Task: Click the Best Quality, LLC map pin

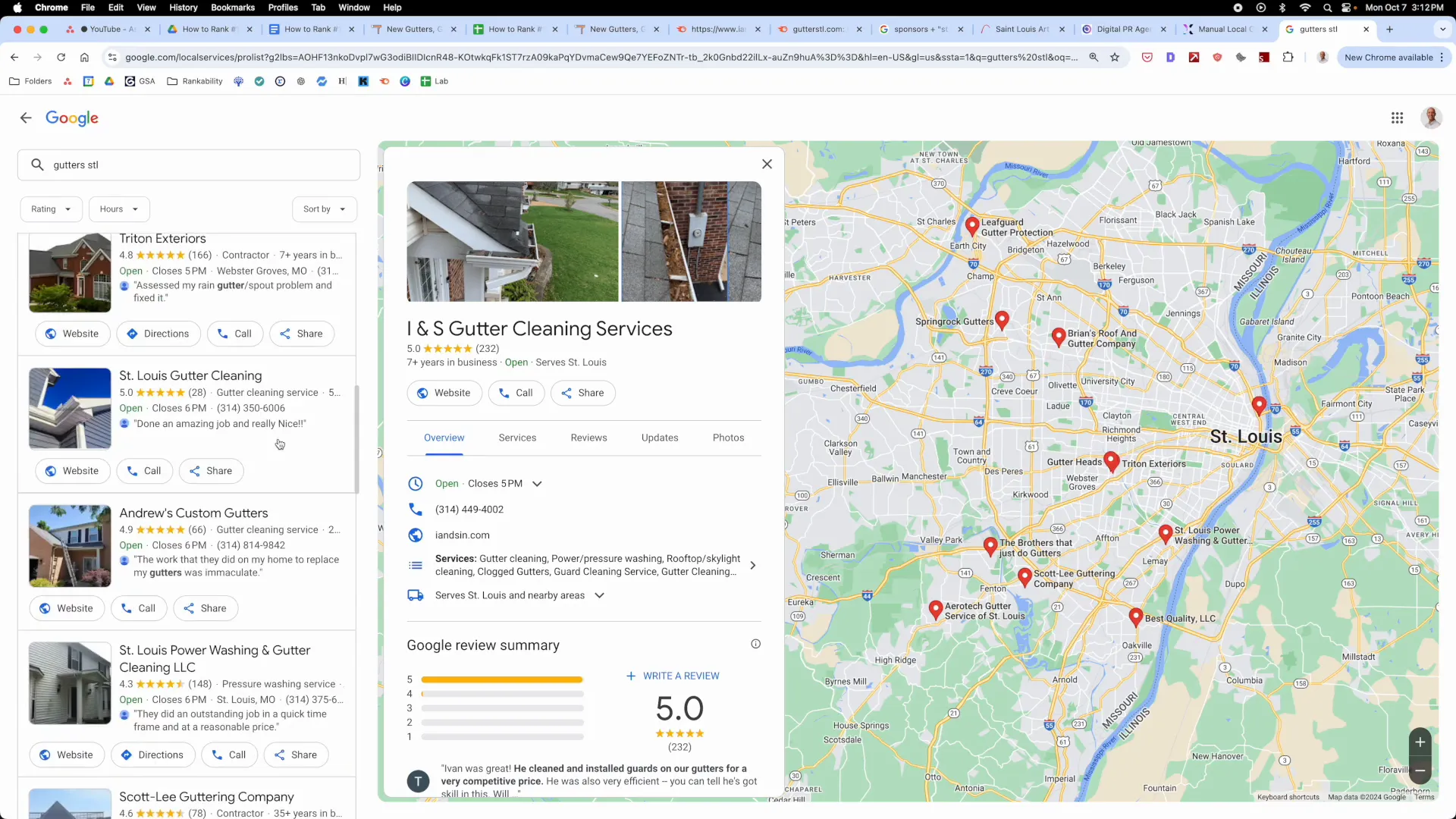Action: [x=1135, y=617]
